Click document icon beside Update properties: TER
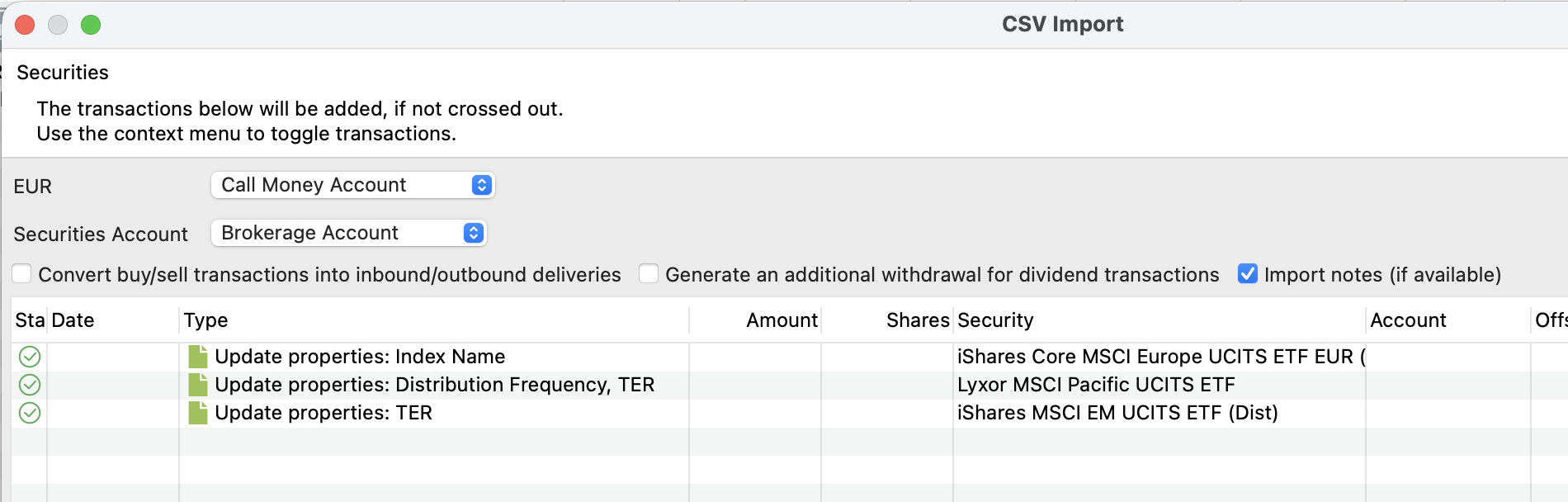 tap(198, 413)
